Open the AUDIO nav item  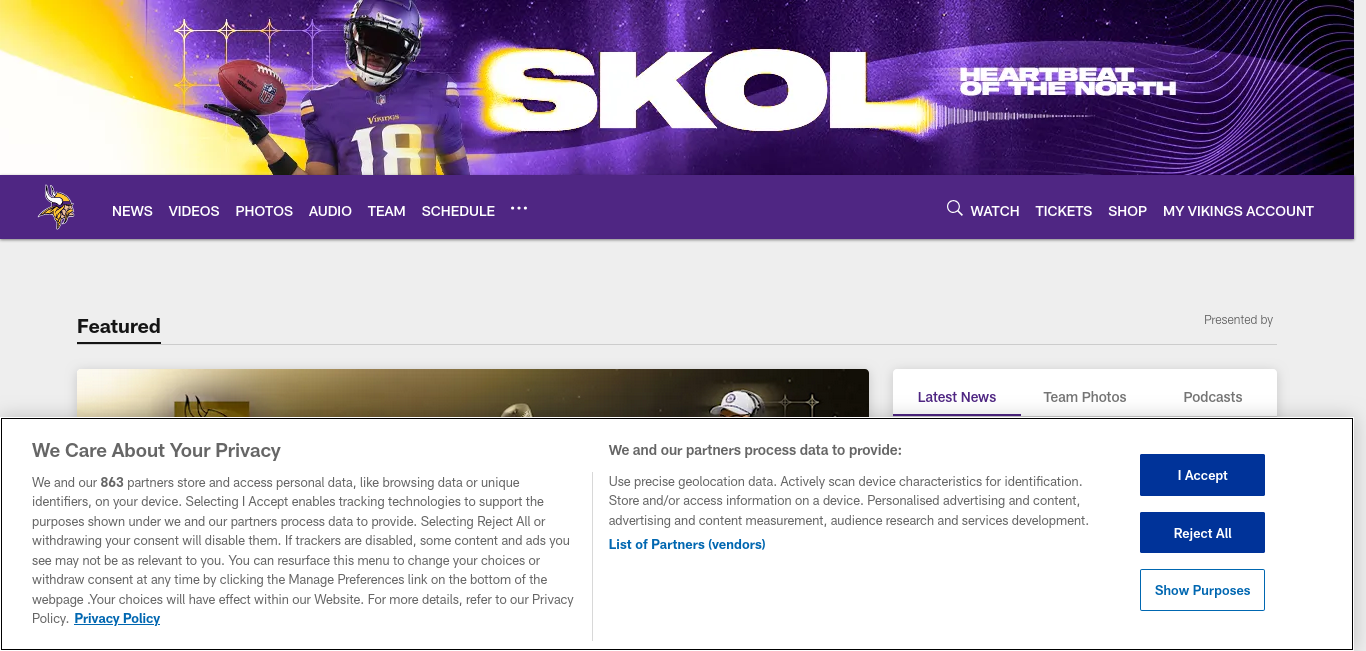(330, 211)
